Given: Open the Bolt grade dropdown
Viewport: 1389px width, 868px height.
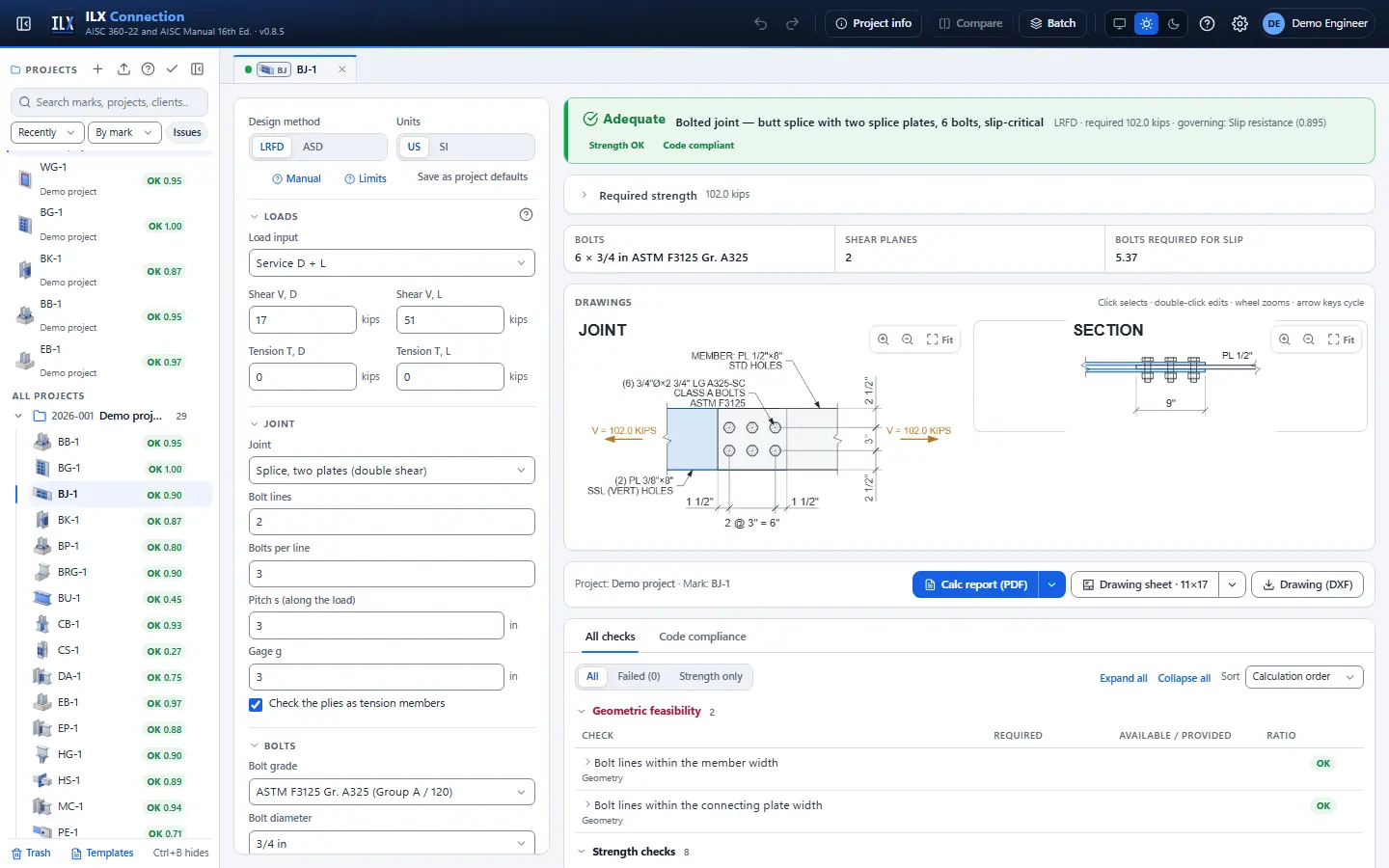Looking at the screenshot, I should pos(392,792).
